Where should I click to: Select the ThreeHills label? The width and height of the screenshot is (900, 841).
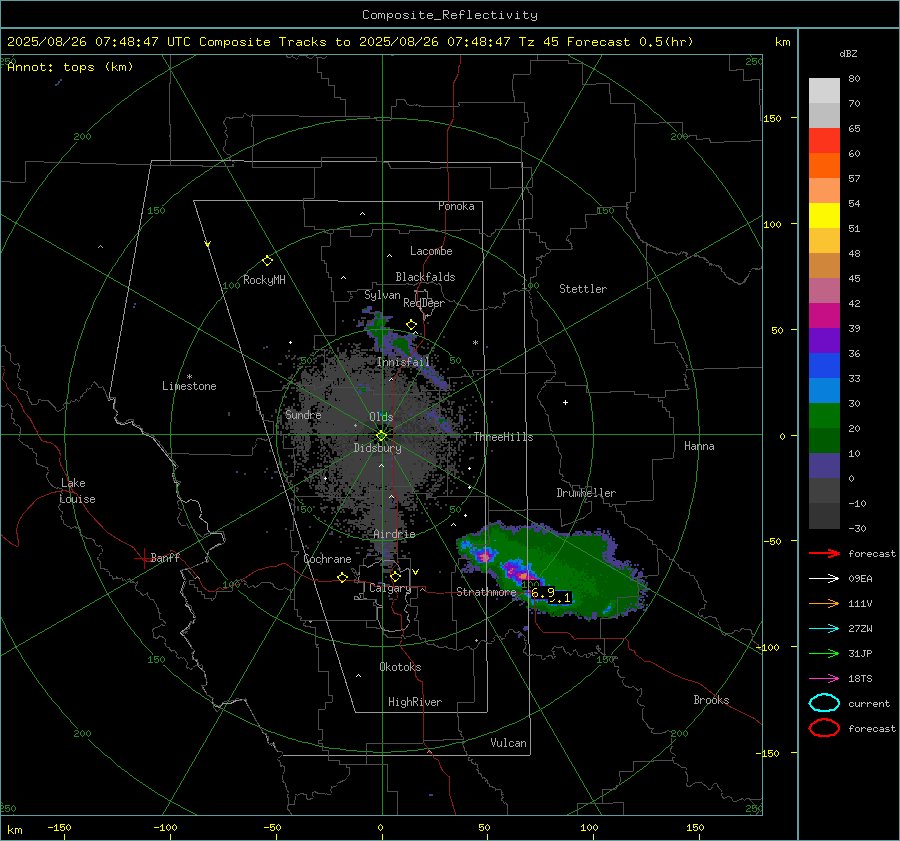tap(503, 437)
